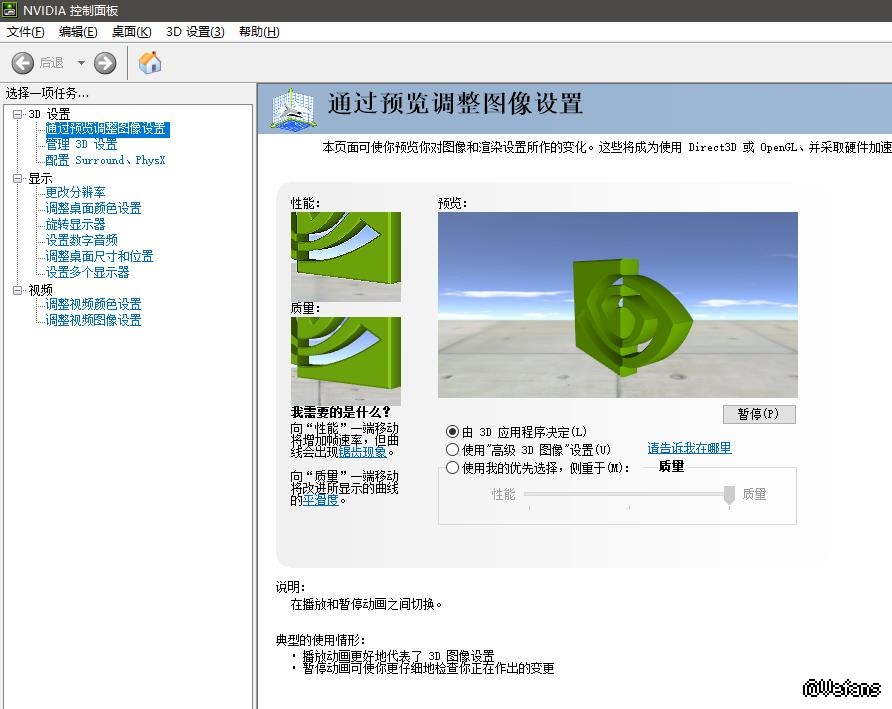Click the 选择一项任务... panel header
The height and width of the screenshot is (709, 892).
pyautogui.click(x=47, y=93)
